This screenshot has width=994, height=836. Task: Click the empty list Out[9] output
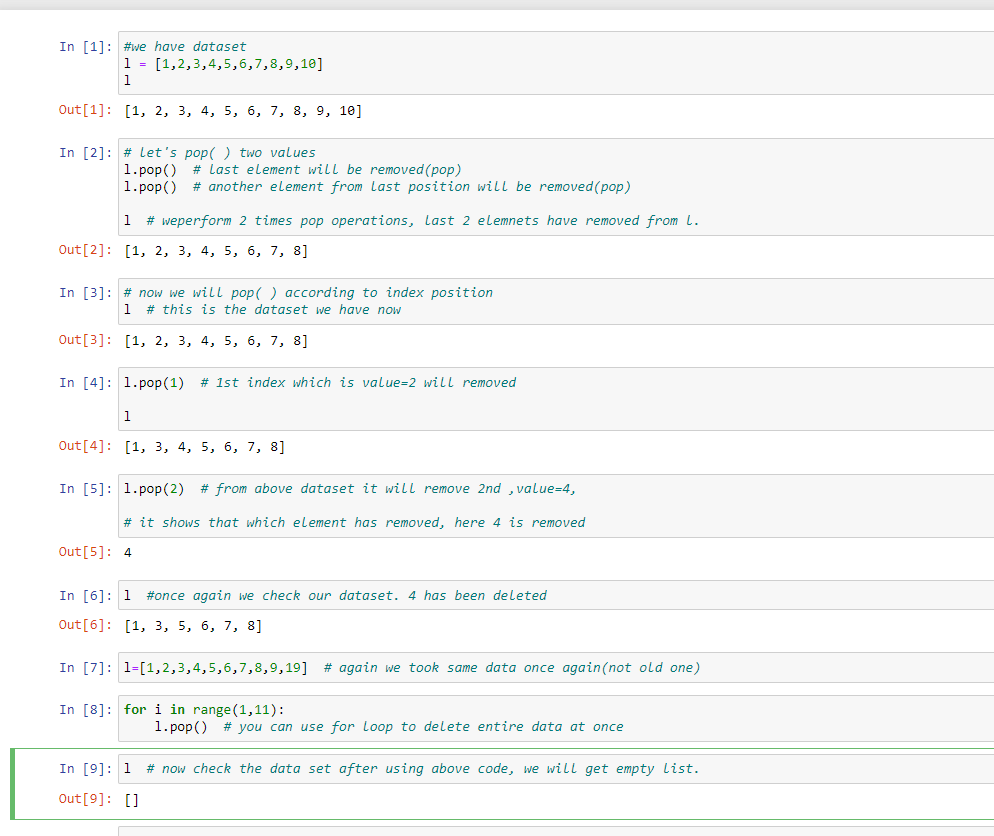[x=131, y=800]
